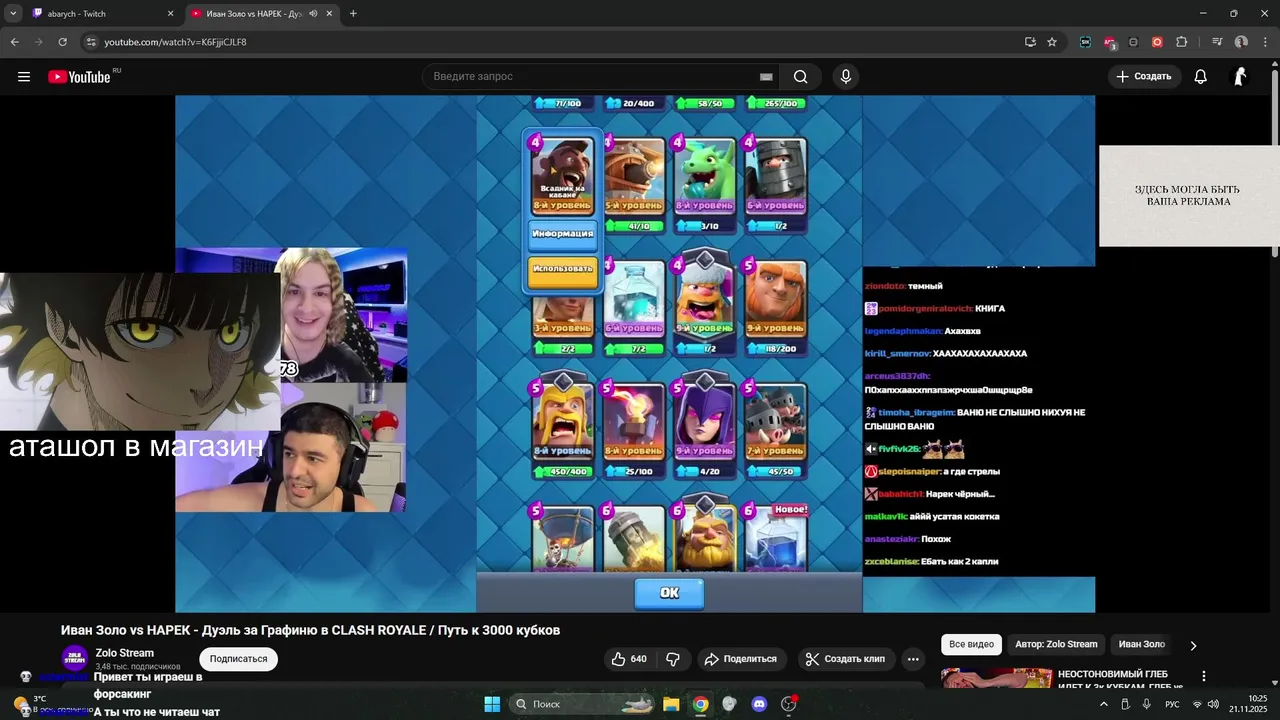Image resolution: width=1280 pixels, height=720 pixels.
Task: Open Chrome media controls icon
Action: click(x=1217, y=42)
